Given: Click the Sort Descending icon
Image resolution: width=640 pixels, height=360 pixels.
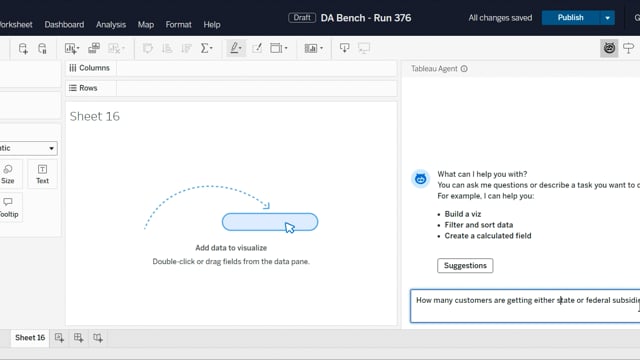Looking at the screenshot, I should click(x=186, y=49).
